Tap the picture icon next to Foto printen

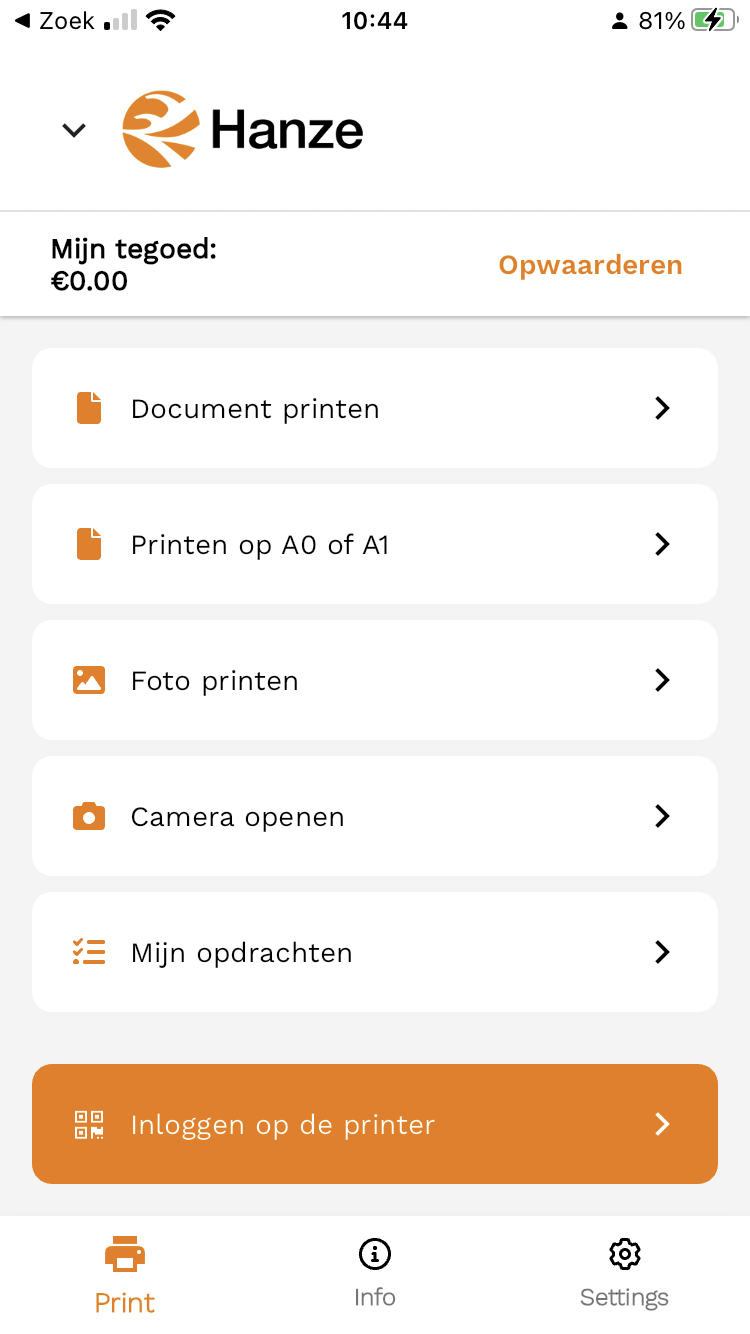point(89,680)
